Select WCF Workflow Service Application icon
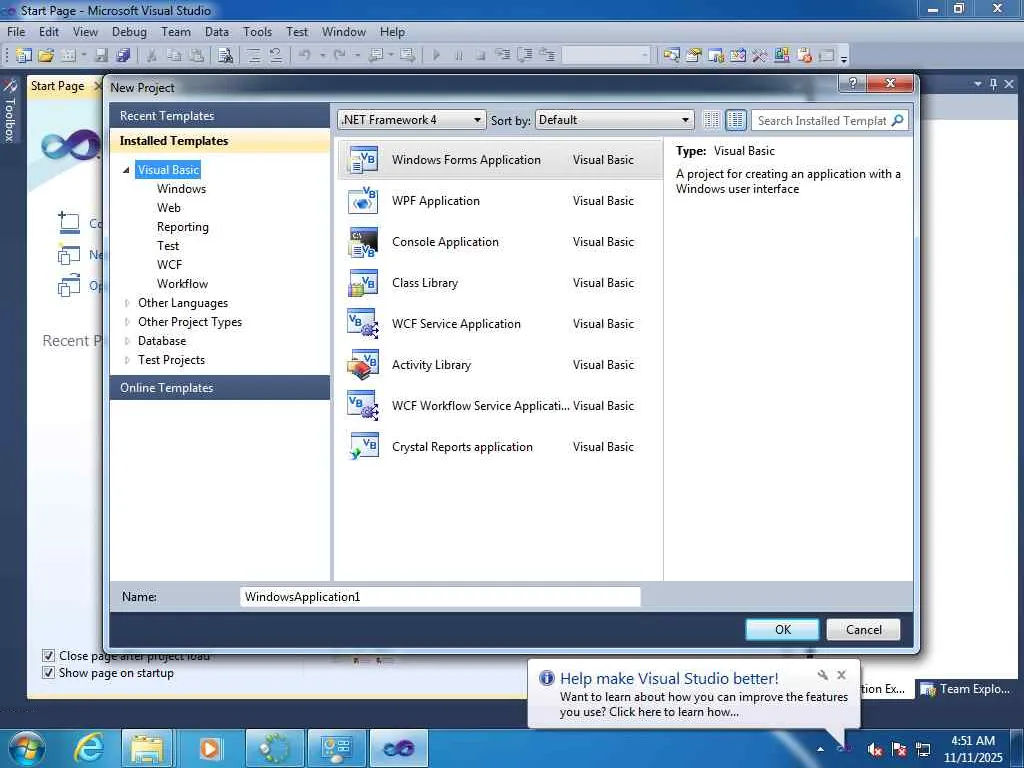The width and height of the screenshot is (1024, 768). tap(363, 406)
